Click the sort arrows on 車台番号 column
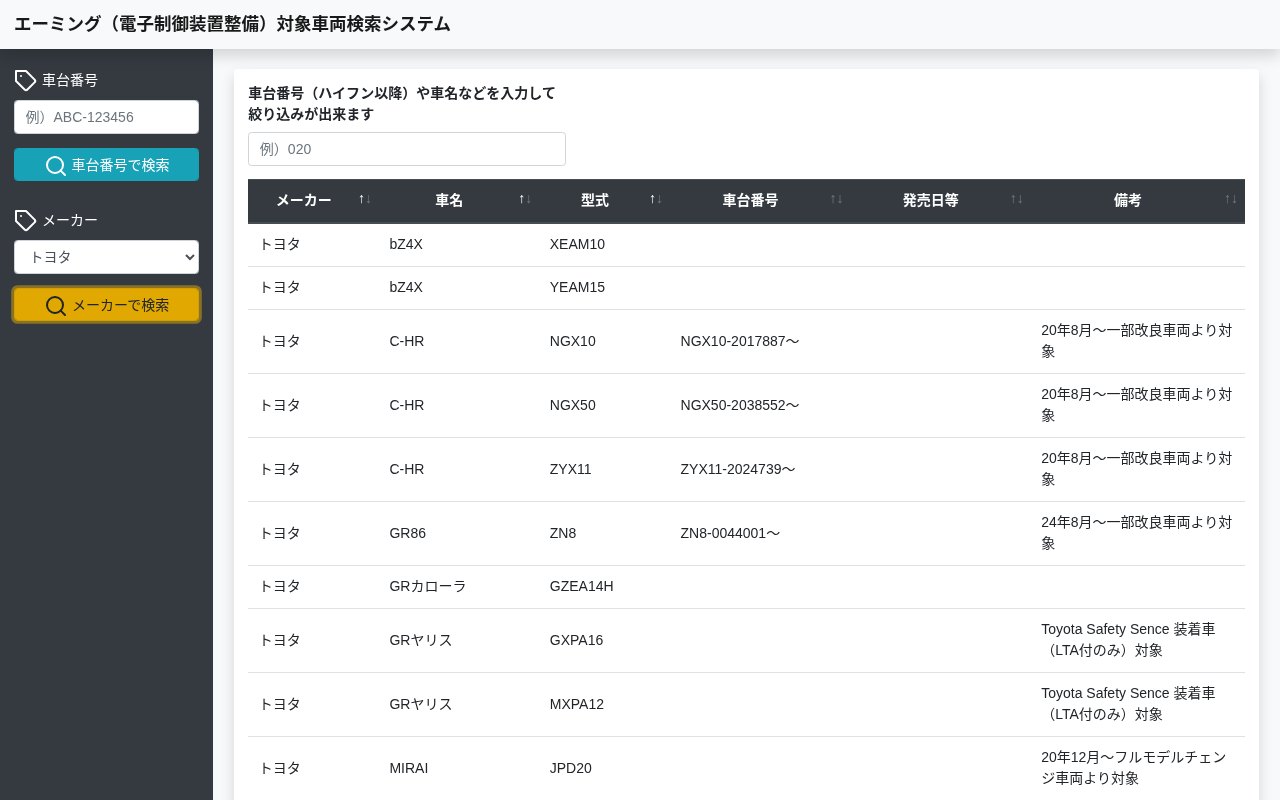The height and width of the screenshot is (800, 1280). click(x=836, y=200)
